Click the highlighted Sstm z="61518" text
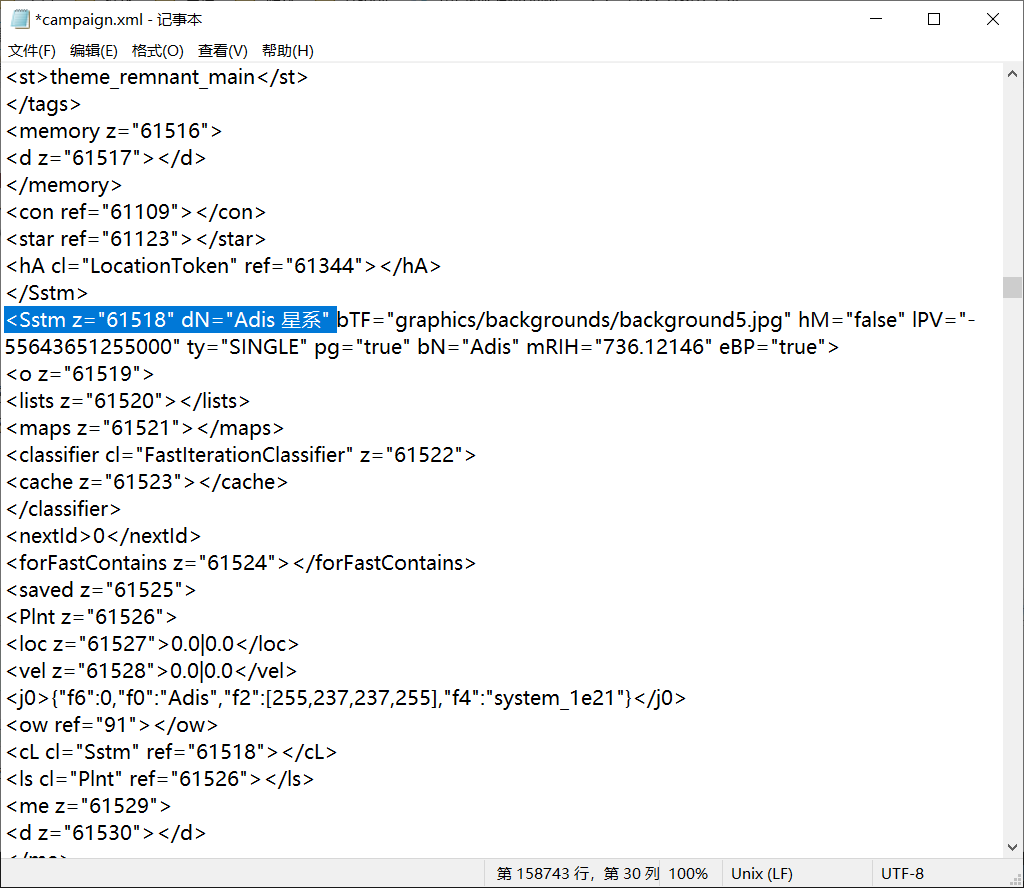This screenshot has width=1024, height=888. [170, 320]
